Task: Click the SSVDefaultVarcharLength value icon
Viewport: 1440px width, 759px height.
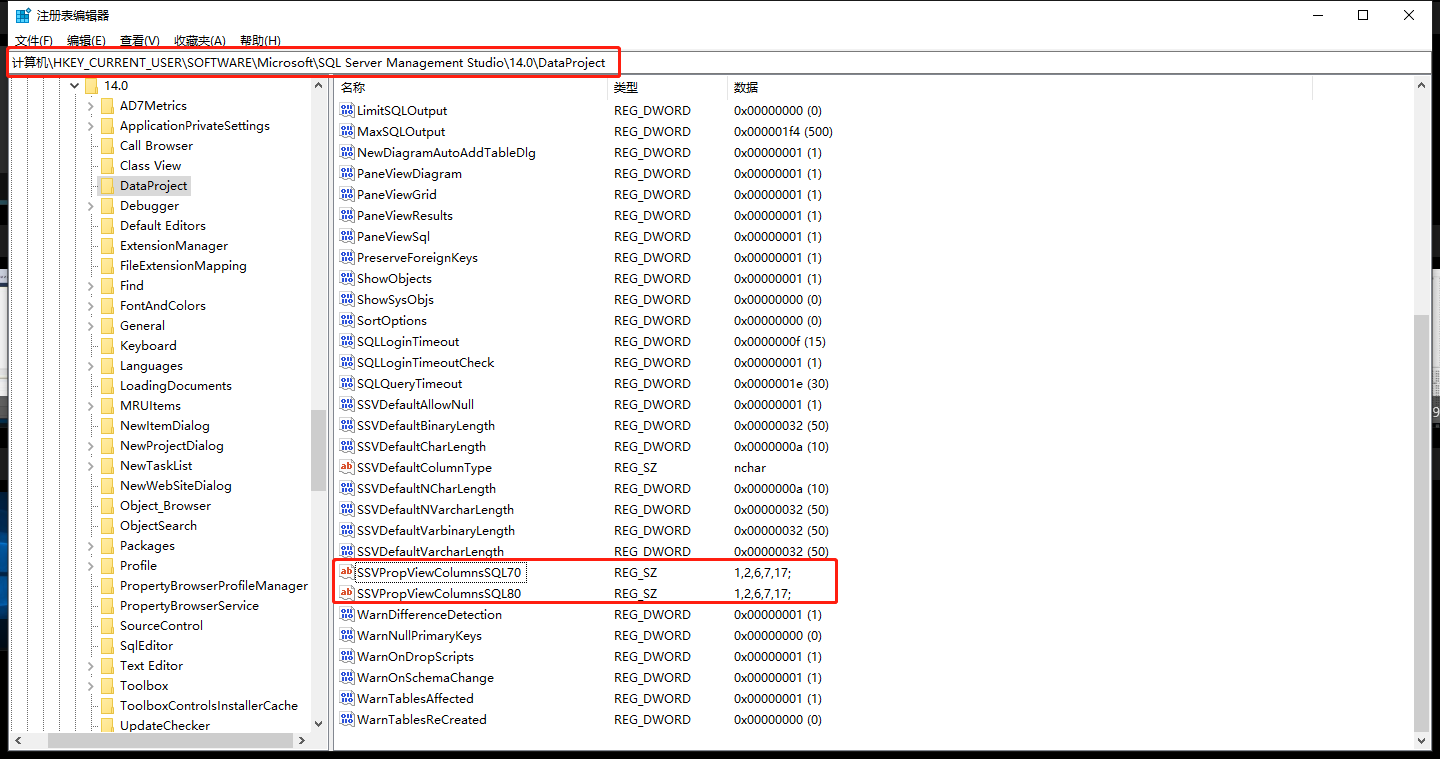Action: click(347, 551)
